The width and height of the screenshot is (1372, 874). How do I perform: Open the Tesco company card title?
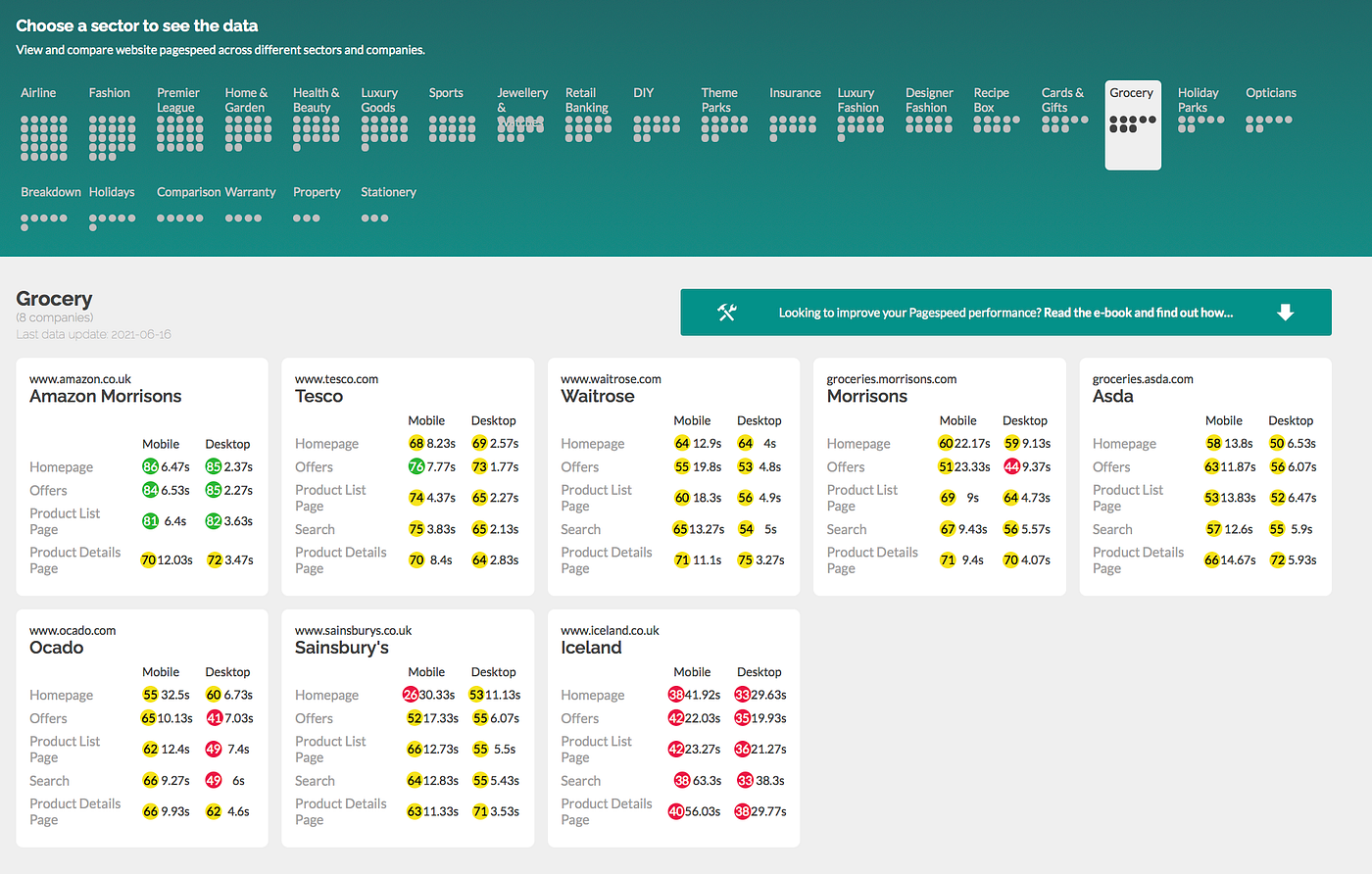point(318,396)
